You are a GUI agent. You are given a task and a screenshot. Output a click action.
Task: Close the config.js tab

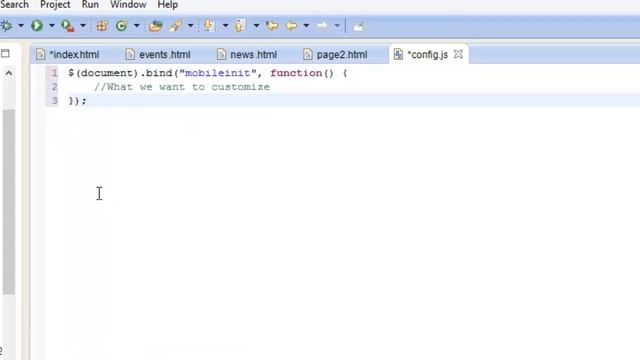[x=458, y=54]
